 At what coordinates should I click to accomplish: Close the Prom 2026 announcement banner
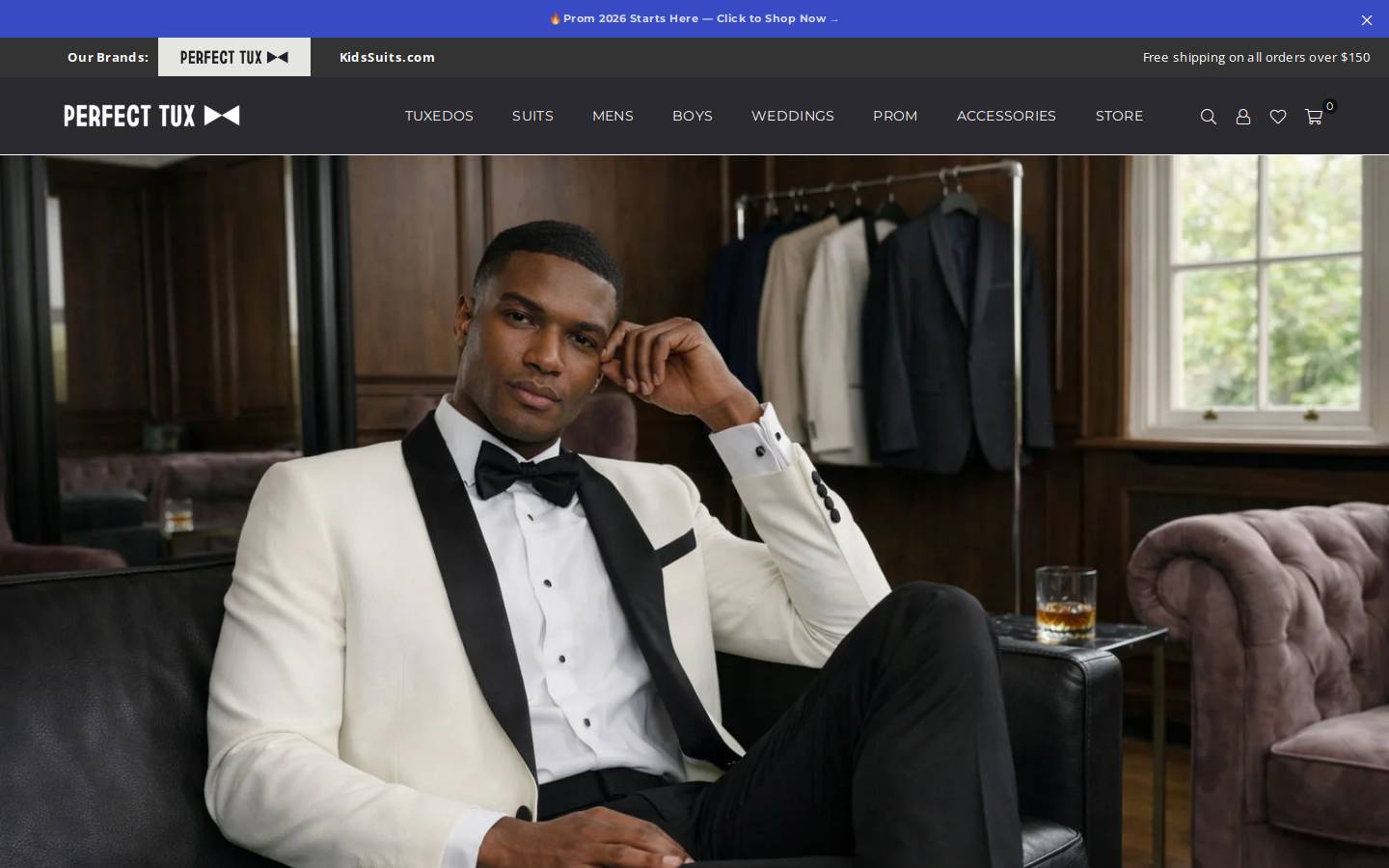pyautogui.click(x=1366, y=19)
